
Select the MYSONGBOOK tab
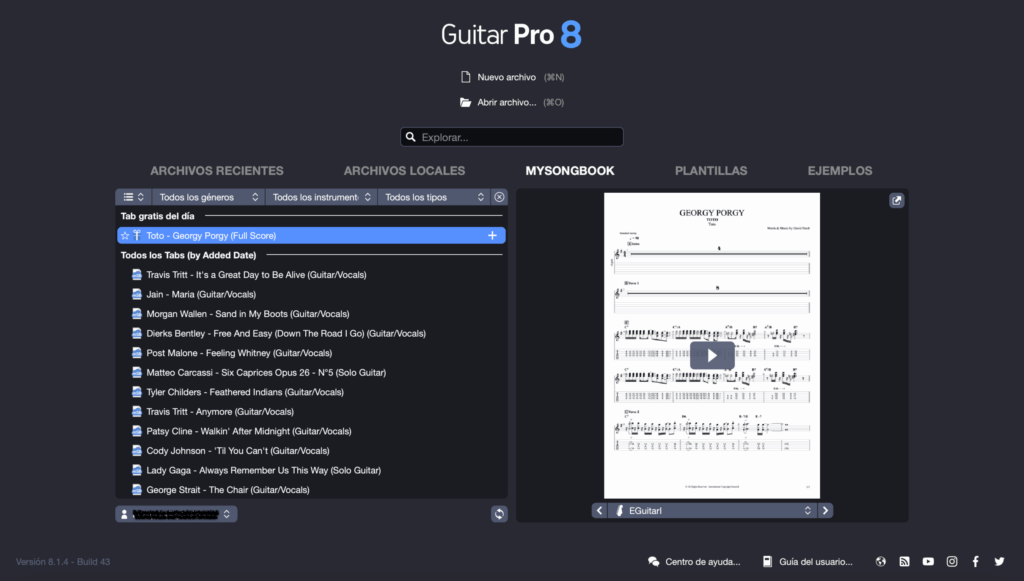[x=569, y=171]
